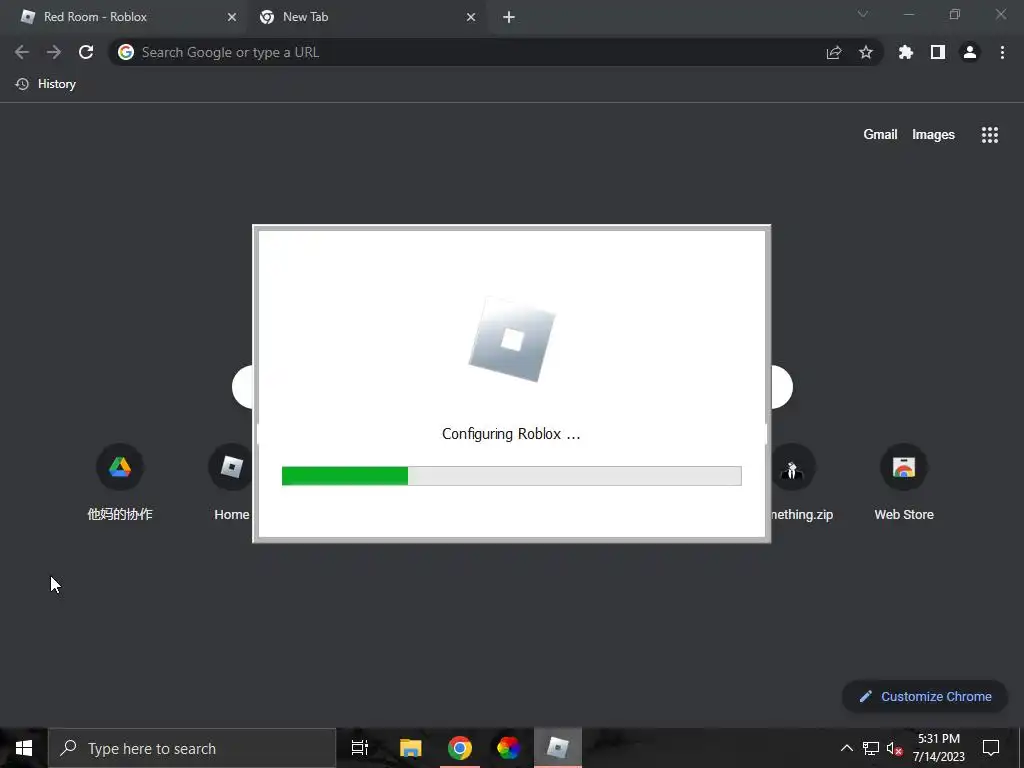The image size is (1024, 768).
Task: Open the Gmail link
Action: point(880,135)
